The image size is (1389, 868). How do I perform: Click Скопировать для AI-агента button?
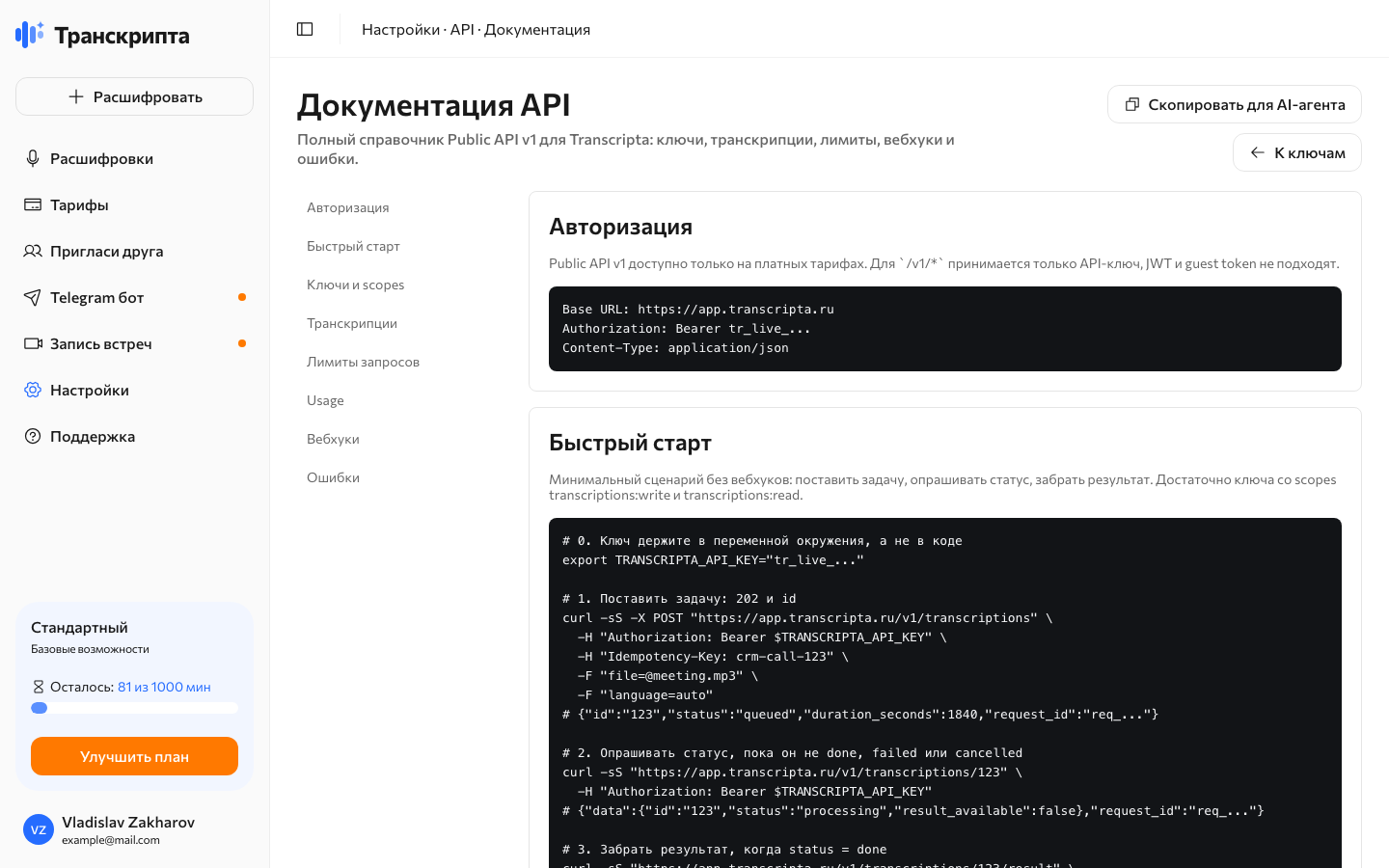1235,104
